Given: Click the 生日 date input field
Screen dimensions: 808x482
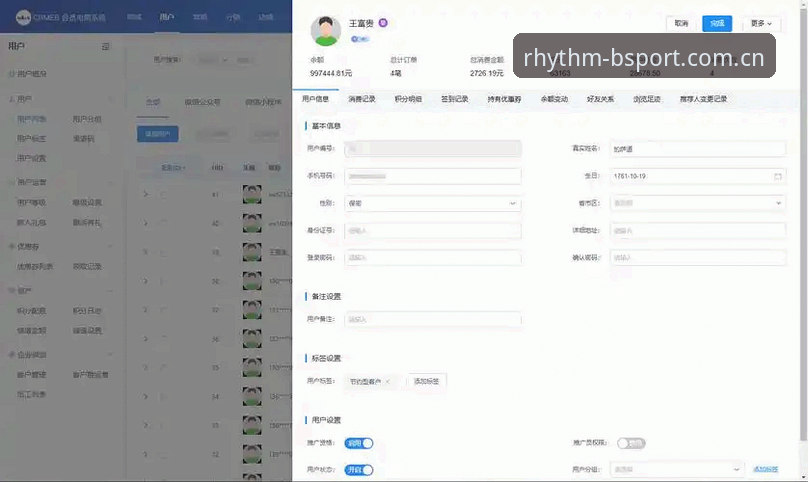Looking at the screenshot, I should pos(698,176).
